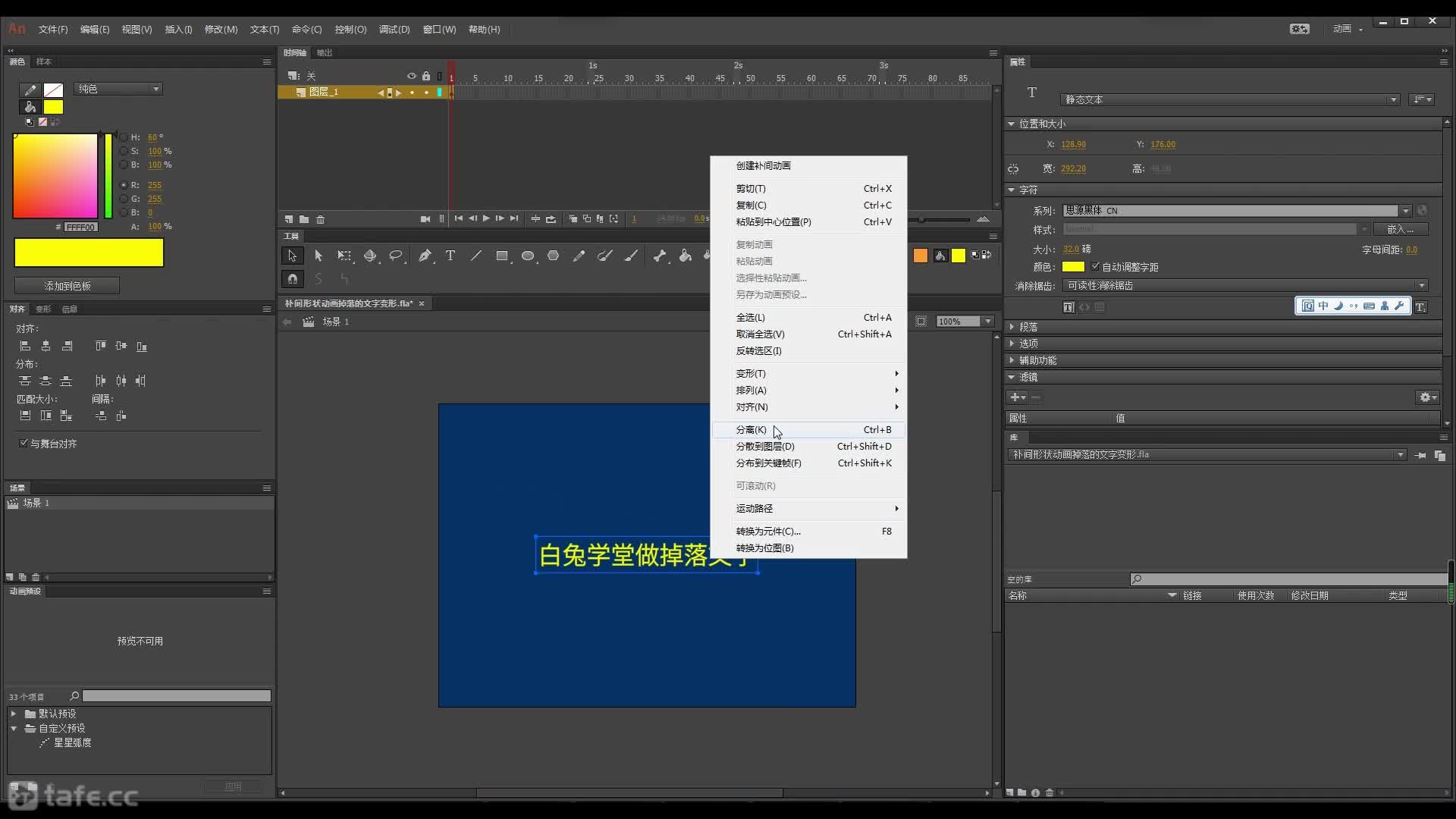Open the 文件(F) menu
Image resolution: width=1456 pixels, height=819 pixels.
coord(53,30)
